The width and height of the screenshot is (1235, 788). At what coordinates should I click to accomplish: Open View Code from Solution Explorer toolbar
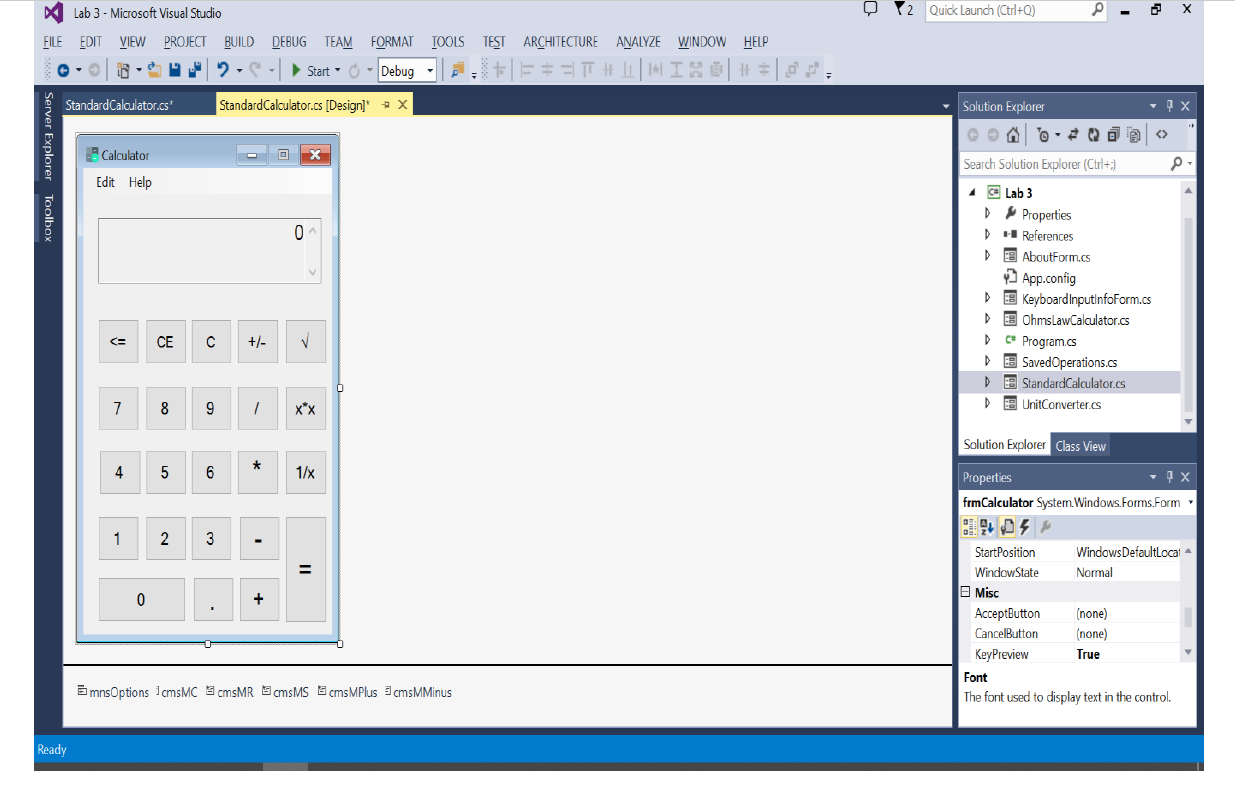tap(1162, 134)
